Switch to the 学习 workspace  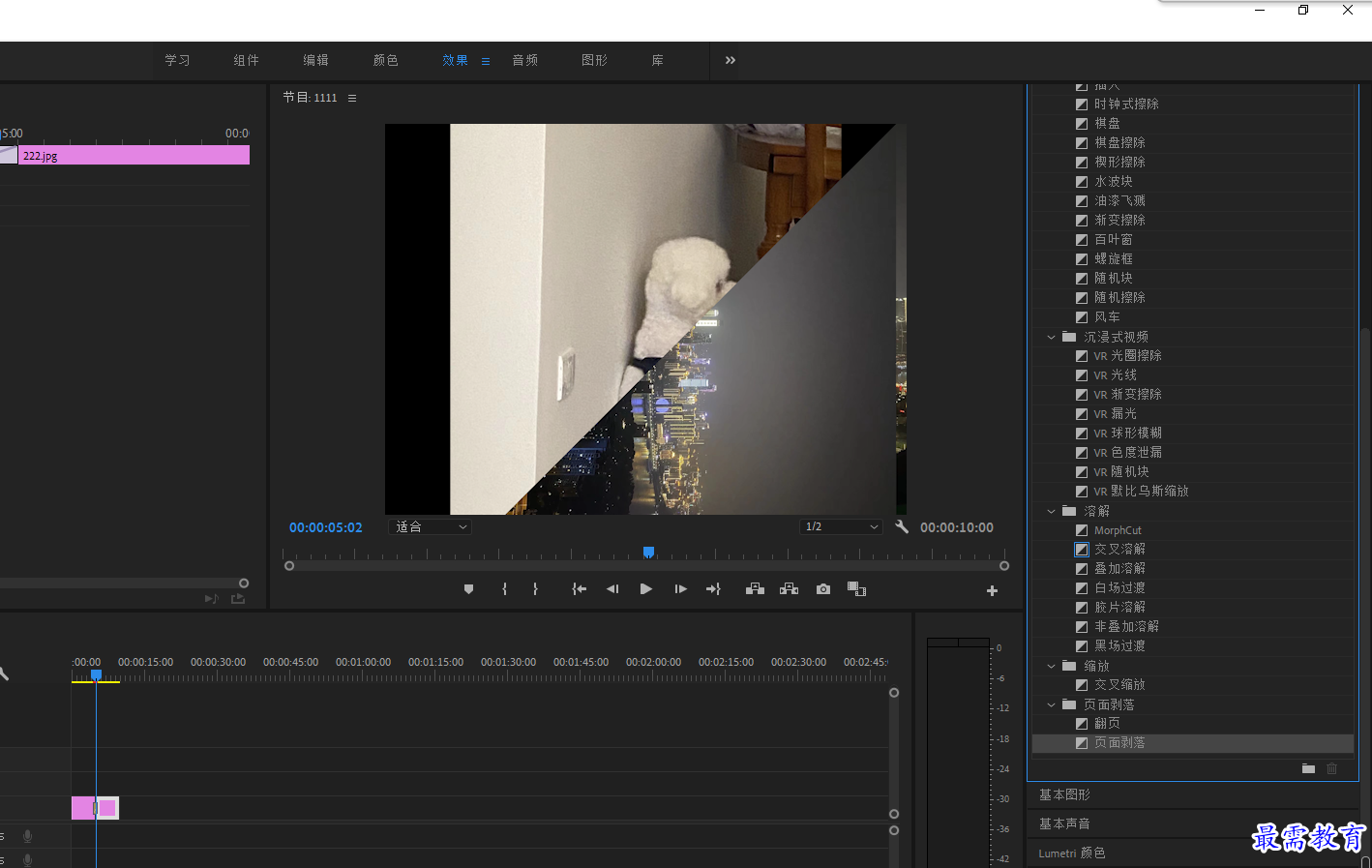(x=177, y=60)
